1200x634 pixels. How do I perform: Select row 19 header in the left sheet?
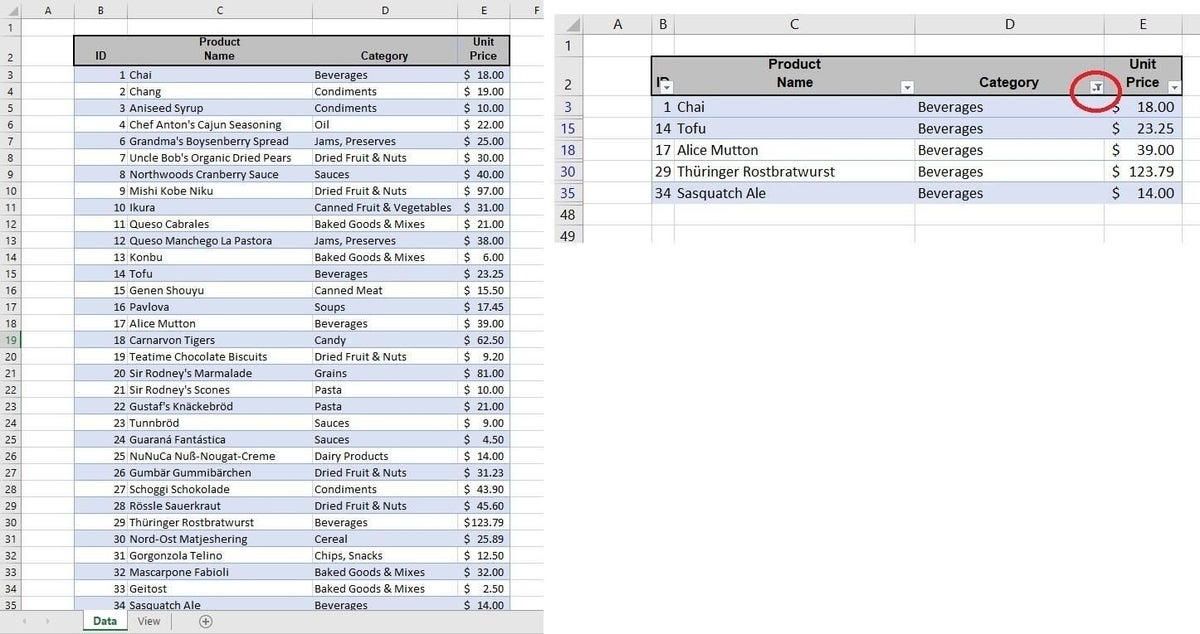coord(10,340)
